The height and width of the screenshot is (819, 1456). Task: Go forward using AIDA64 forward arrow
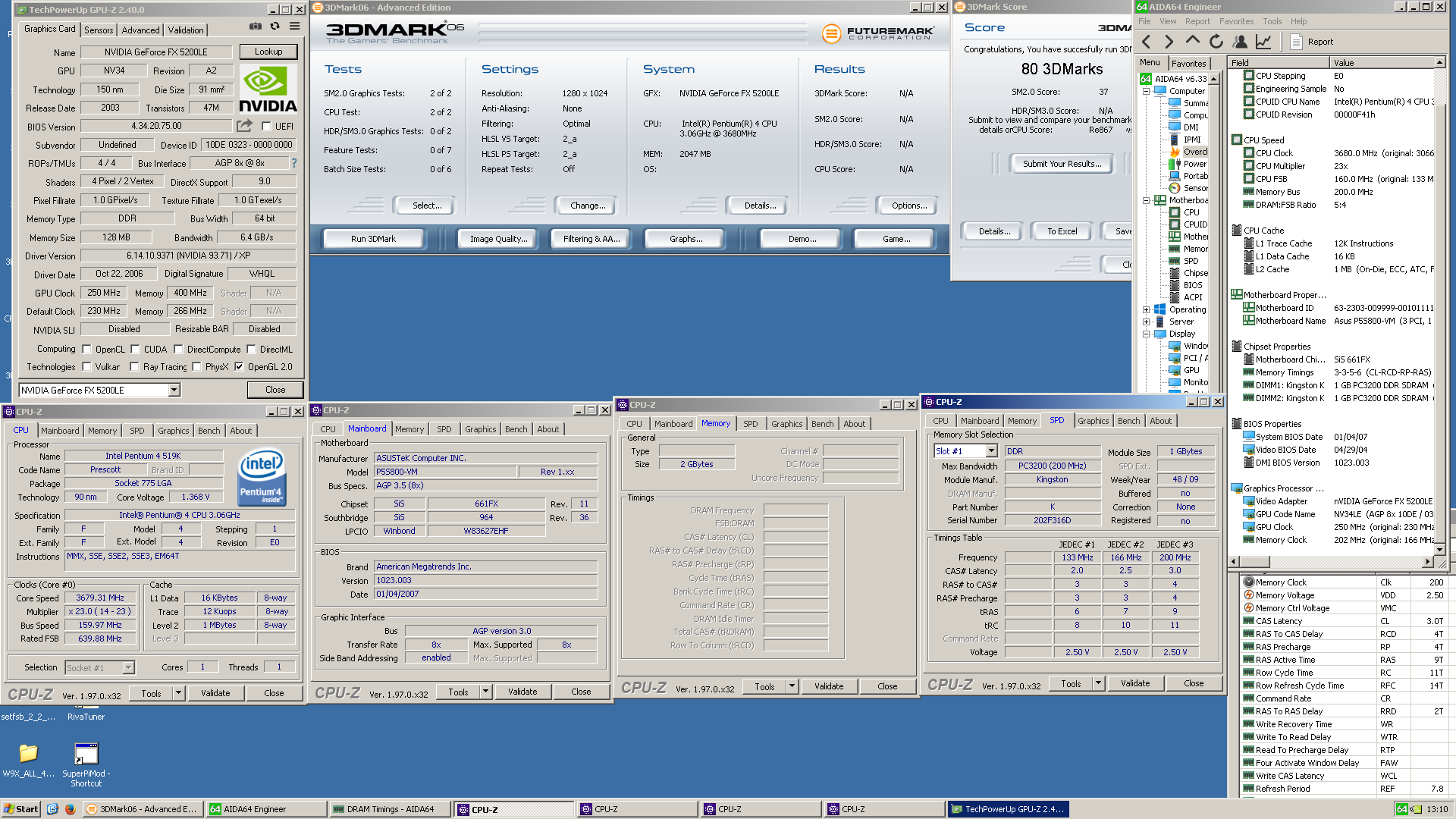click(x=1169, y=42)
